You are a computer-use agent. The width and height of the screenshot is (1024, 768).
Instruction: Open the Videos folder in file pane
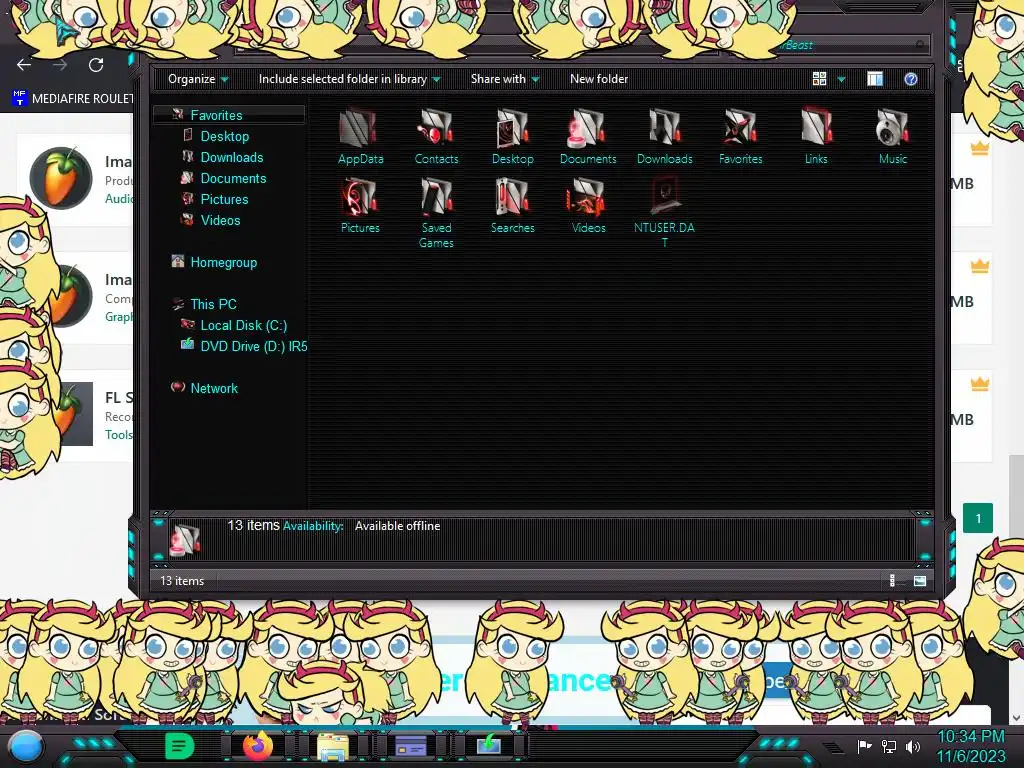588,206
